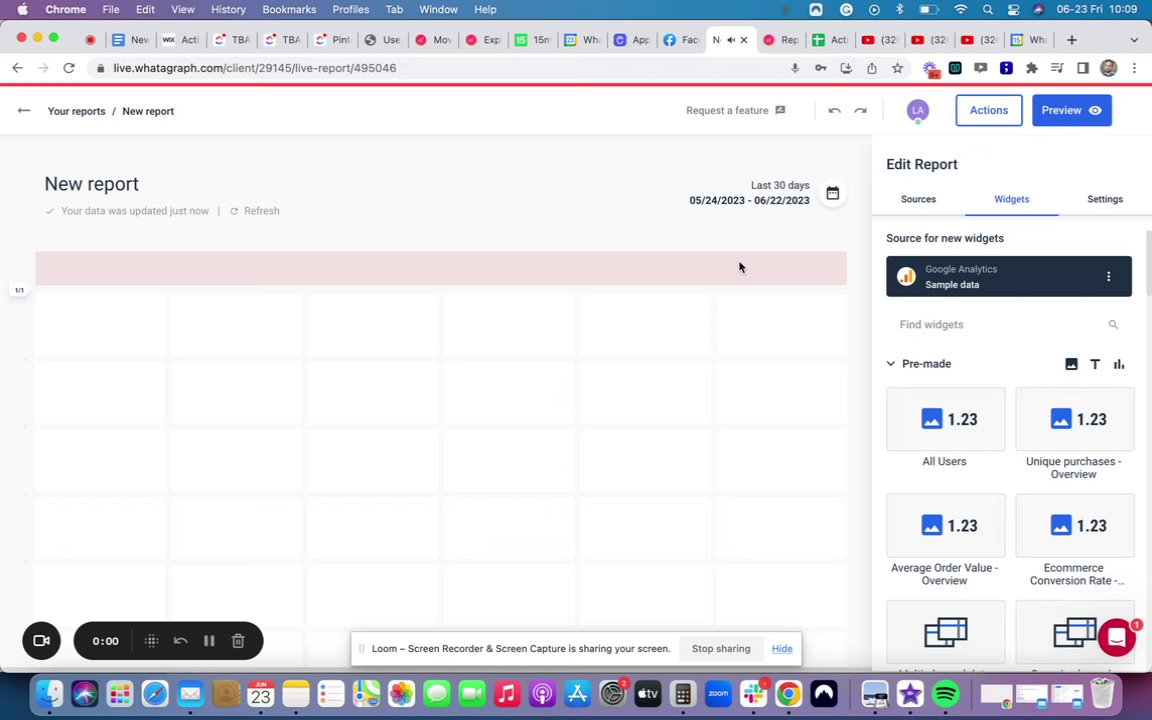The width and height of the screenshot is (1152, 720).
Task: Filter pre-made widgets by image type icon
Action: pos(1071,364)
